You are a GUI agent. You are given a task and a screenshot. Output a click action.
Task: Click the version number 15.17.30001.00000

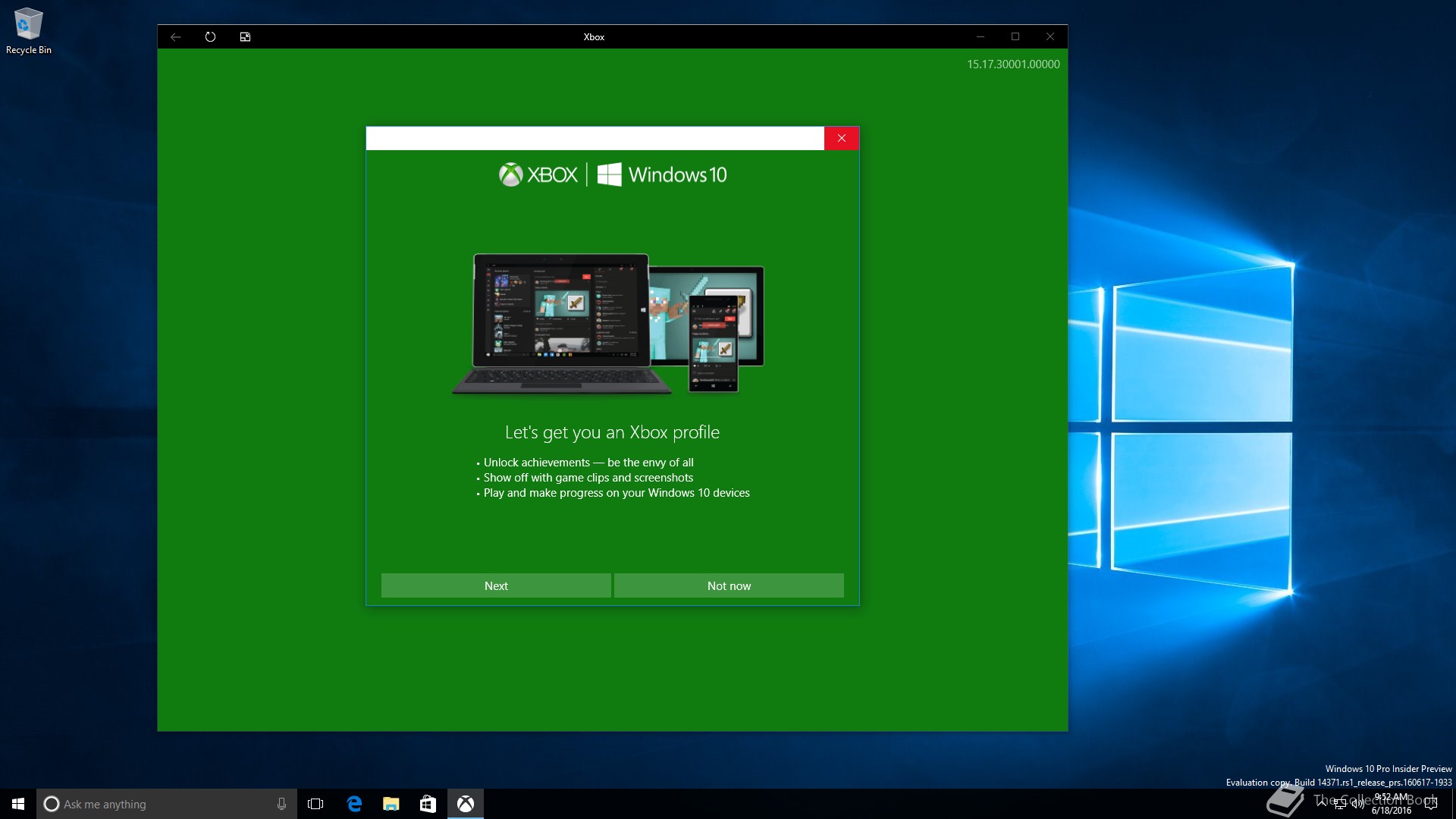(1013, 64)
